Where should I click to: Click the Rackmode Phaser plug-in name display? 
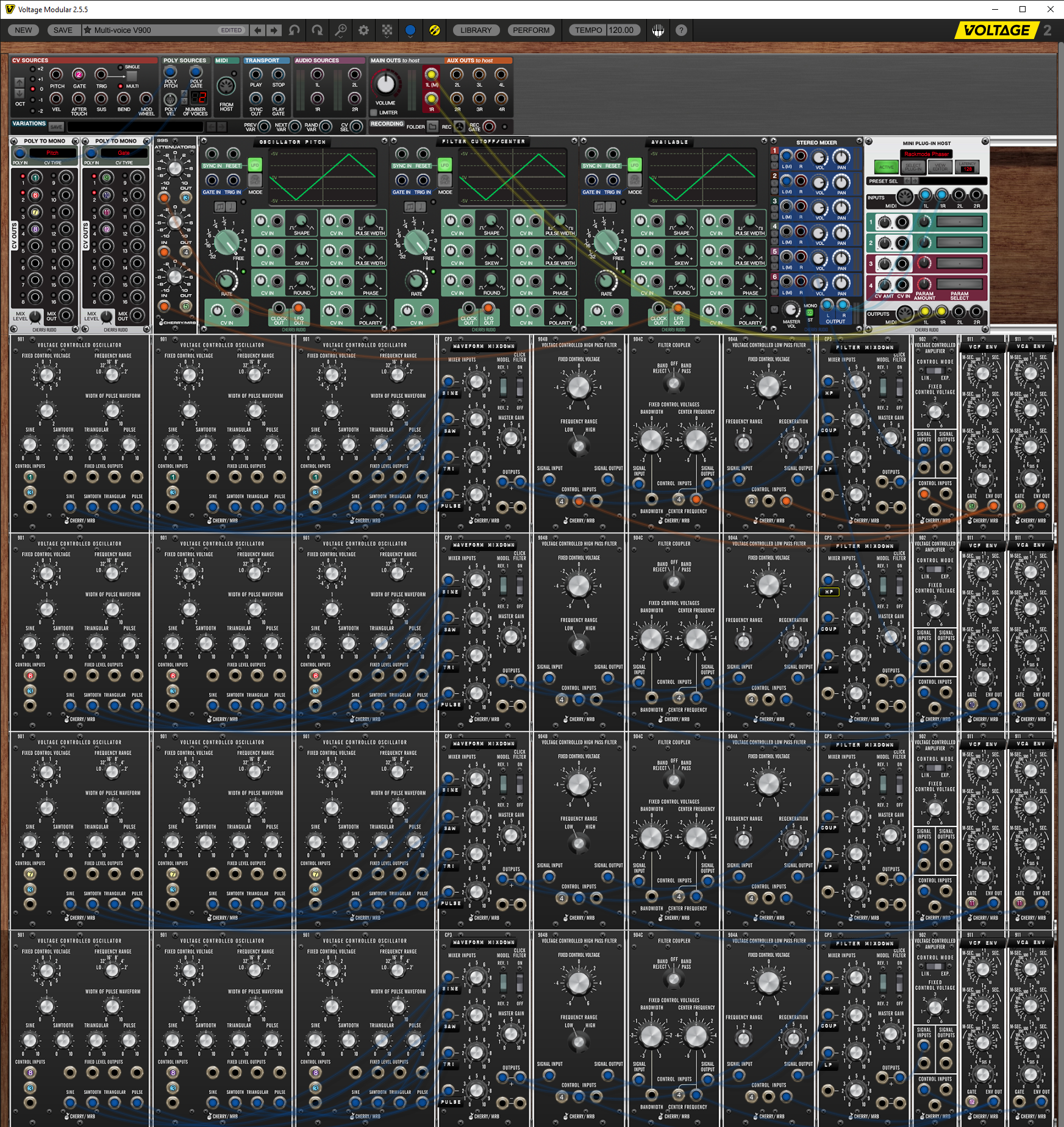click(926, 154)
